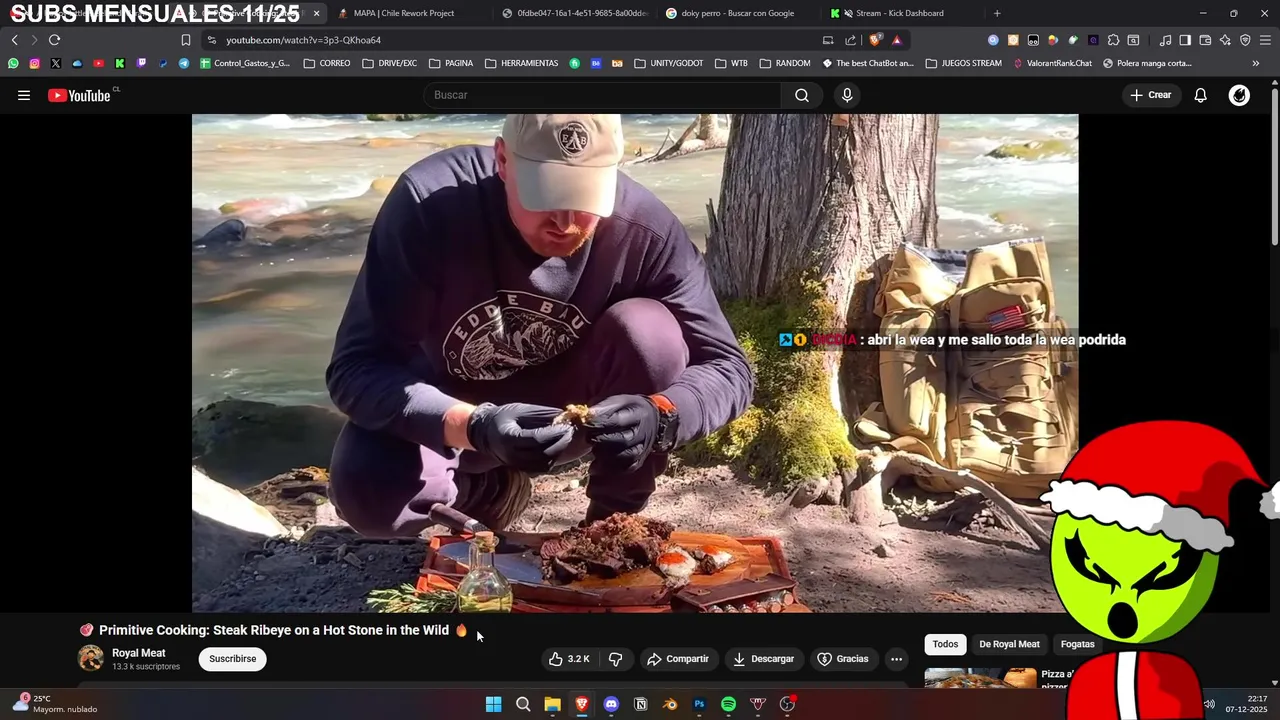This screenshot has width=1280, height=720.
Task: Click the Buscar search input field
Action: (x=603, y=95)
